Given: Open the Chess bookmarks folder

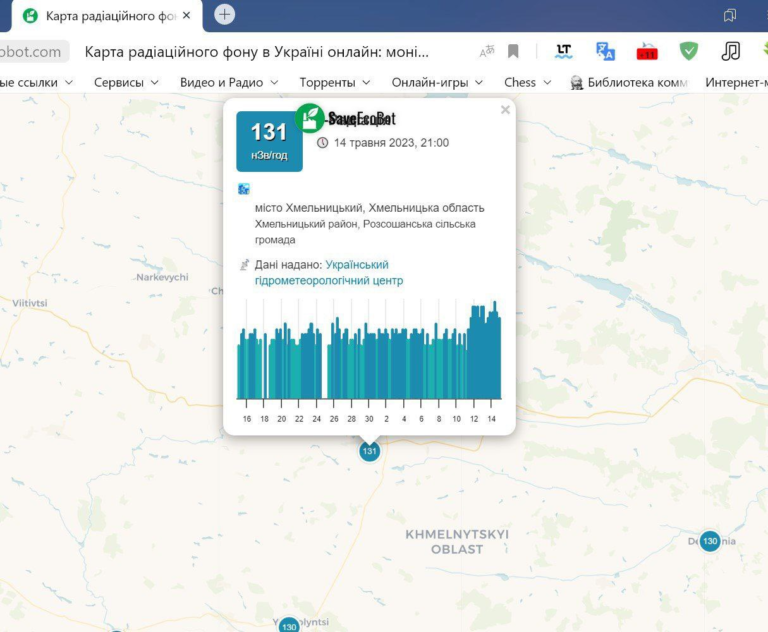Looking at the screenshot, I should click(x=526, y=82).
